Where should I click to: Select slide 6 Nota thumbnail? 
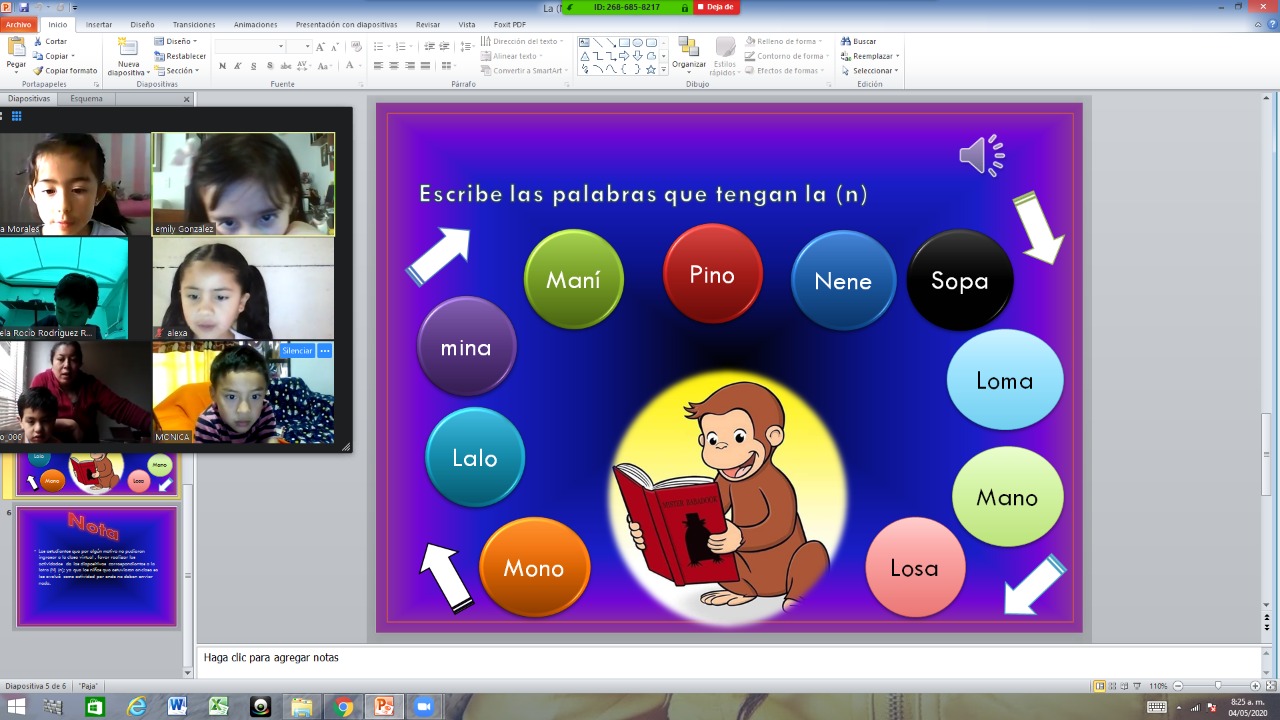click(97, 567)
